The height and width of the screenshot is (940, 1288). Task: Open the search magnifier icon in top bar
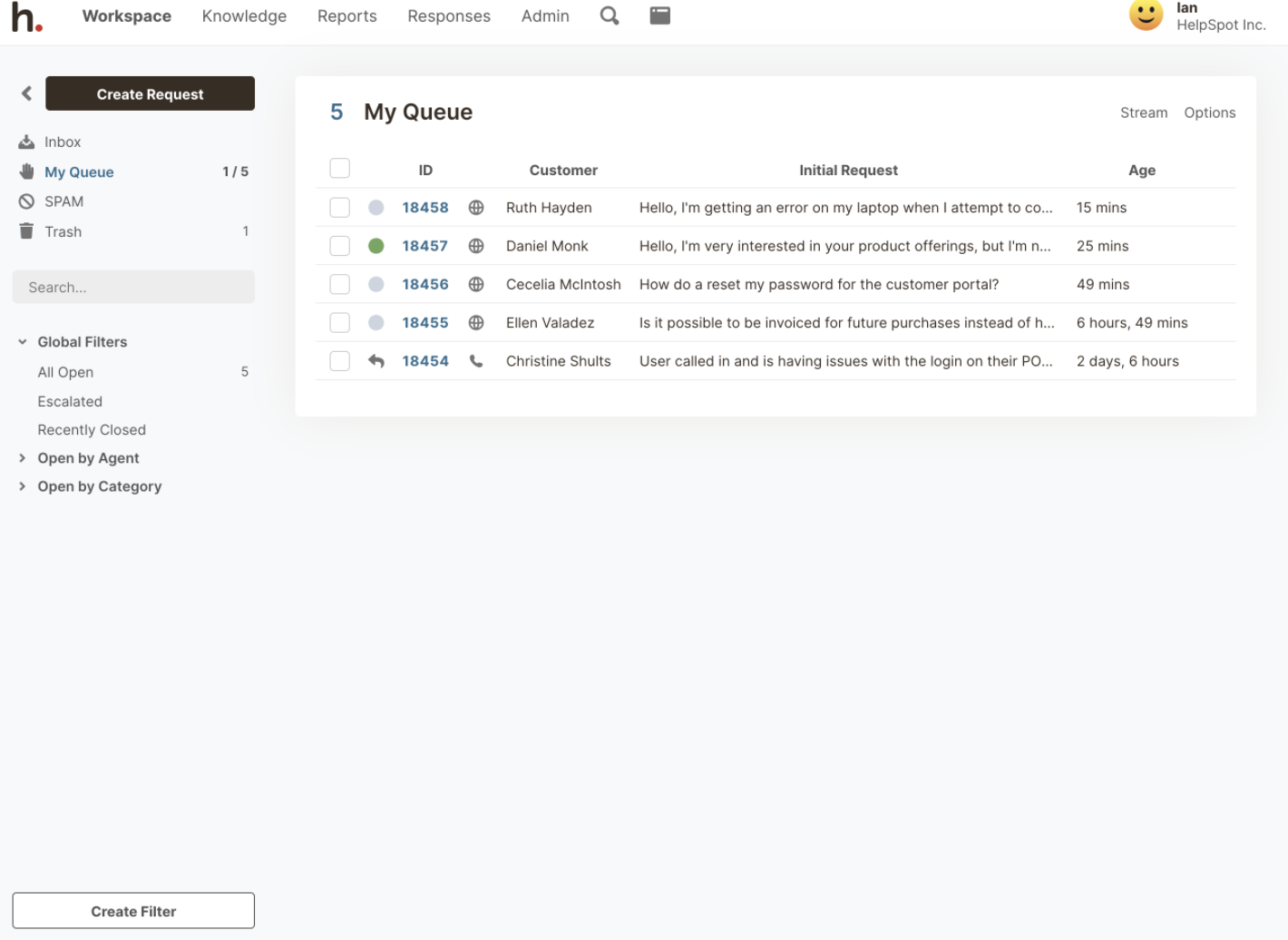(x=610, y=16)
